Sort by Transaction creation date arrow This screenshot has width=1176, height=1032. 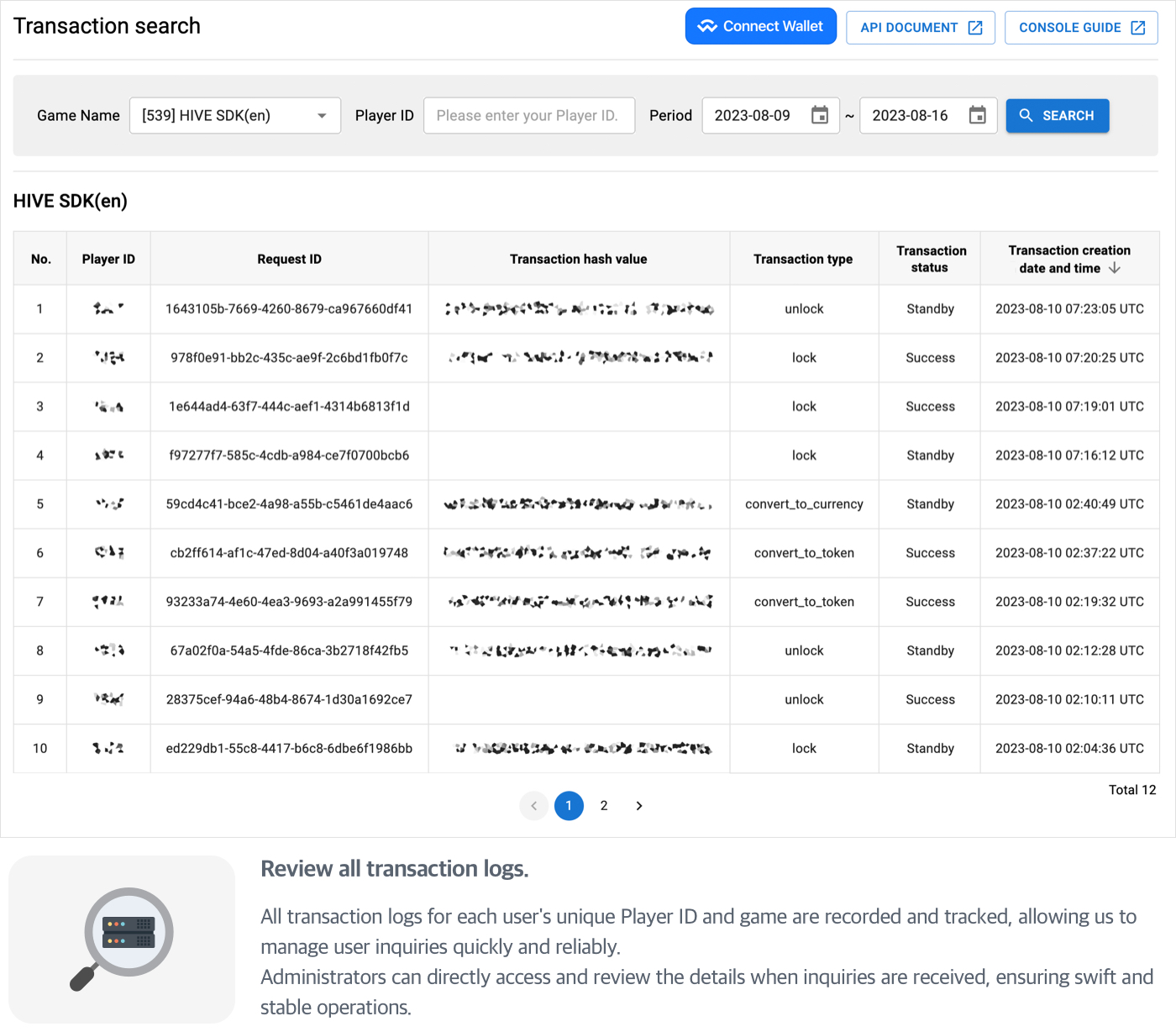(1115, 268)
